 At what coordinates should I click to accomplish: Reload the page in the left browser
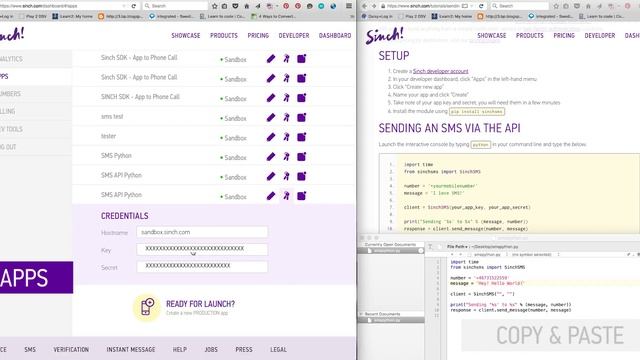click(x=133, y=6)
